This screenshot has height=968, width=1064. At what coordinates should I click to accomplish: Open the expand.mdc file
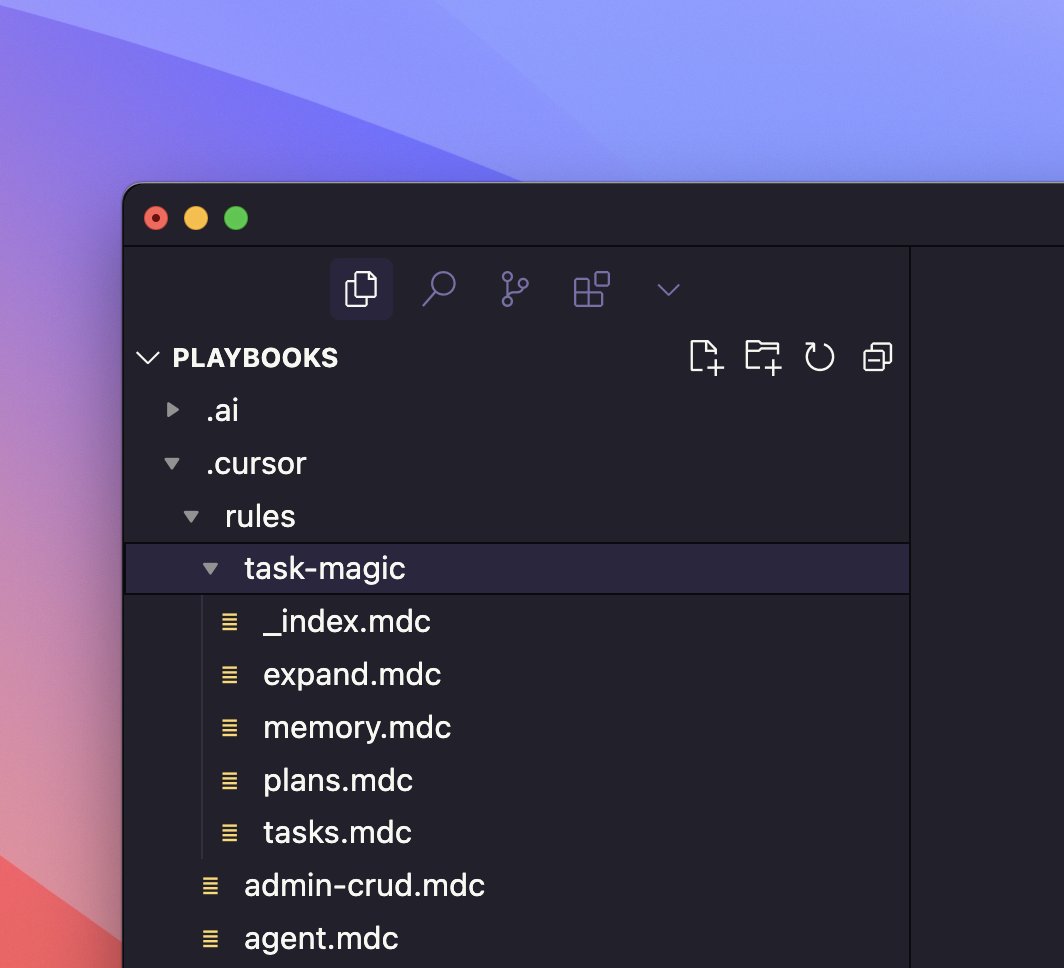point(352,675)
